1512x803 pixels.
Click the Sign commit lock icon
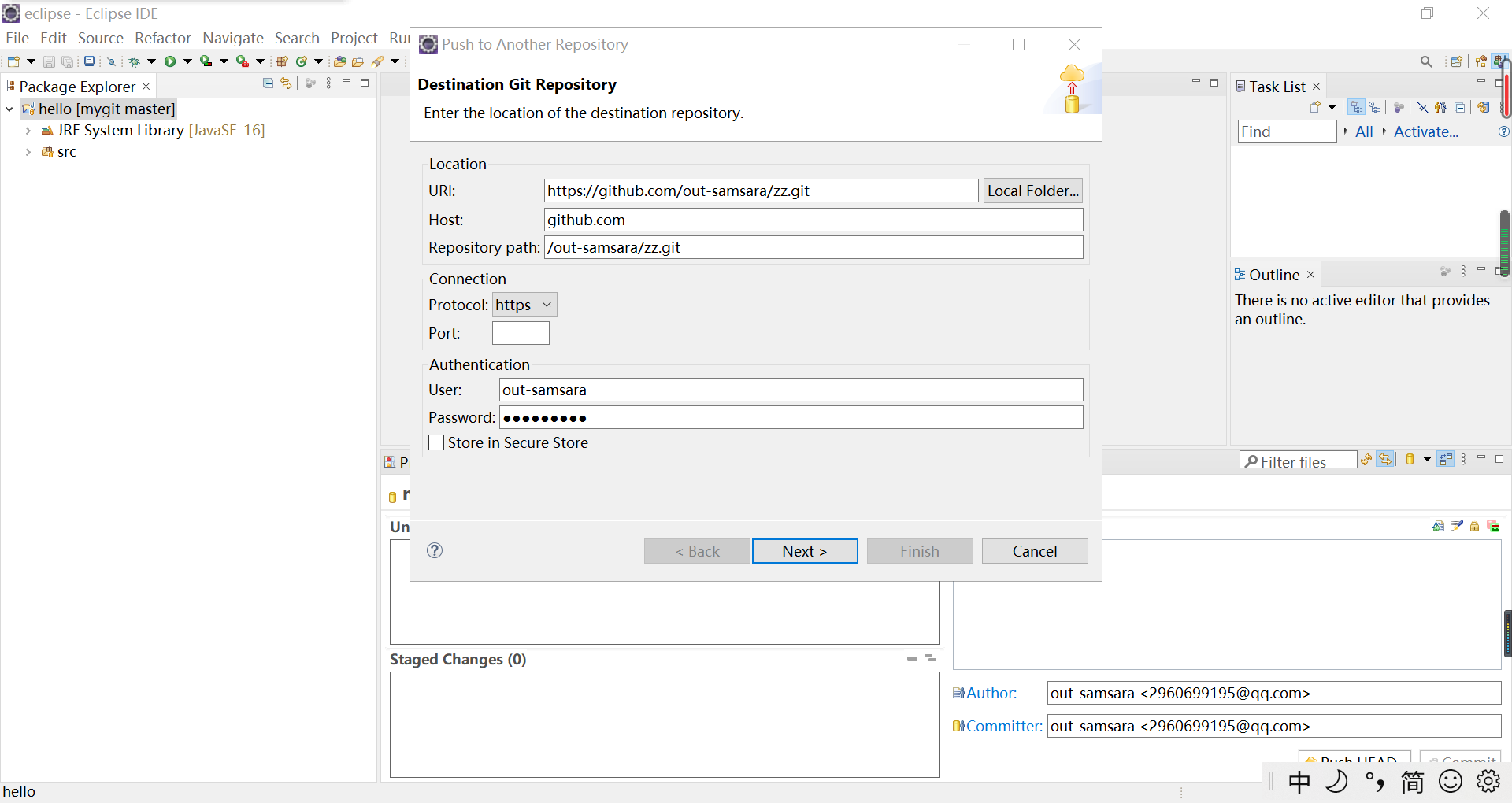[x=1475, y=526]
